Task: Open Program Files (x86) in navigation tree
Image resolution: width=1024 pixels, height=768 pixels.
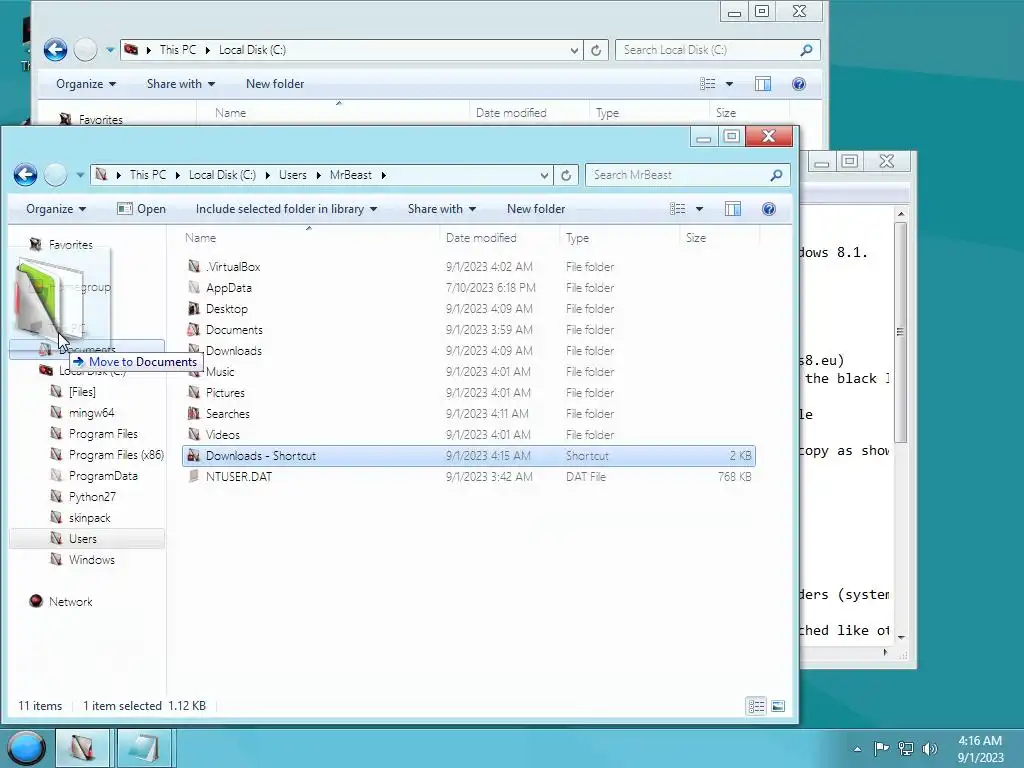Action: click(116, 455)
